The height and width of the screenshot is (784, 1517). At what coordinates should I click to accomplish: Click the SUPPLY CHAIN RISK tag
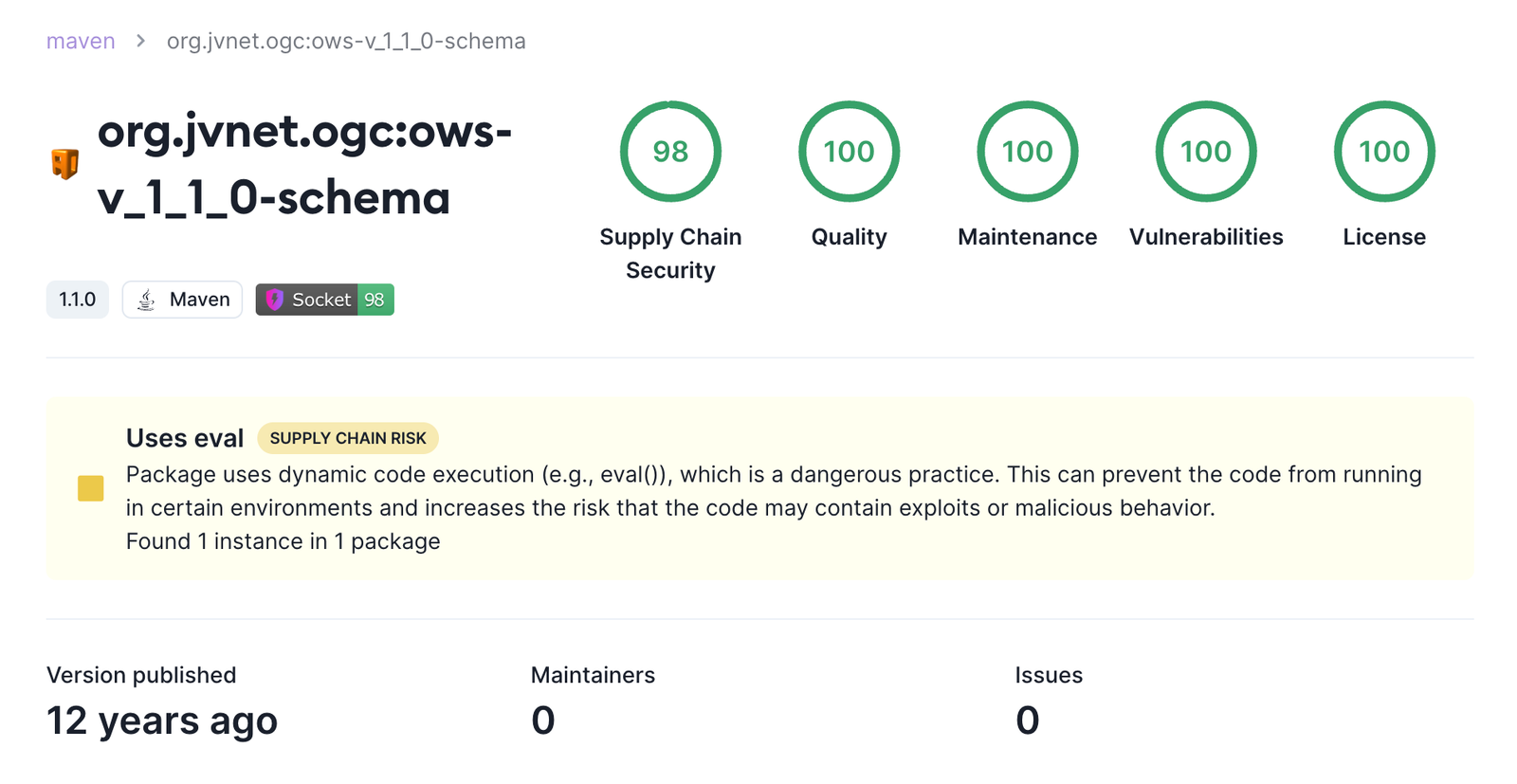pyautogui.click(x=348, y=438)
